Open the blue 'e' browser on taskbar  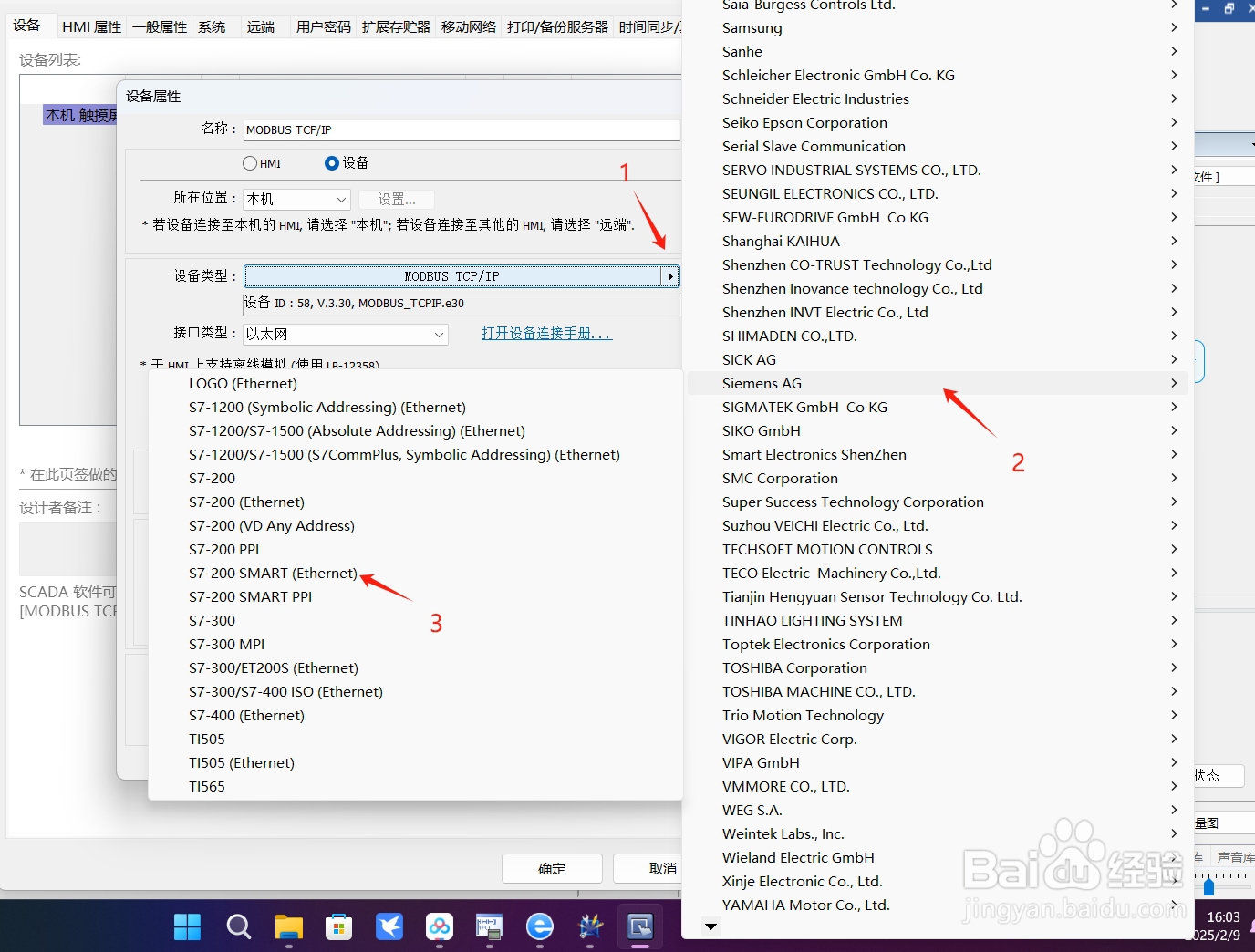[x=540, y=926]
